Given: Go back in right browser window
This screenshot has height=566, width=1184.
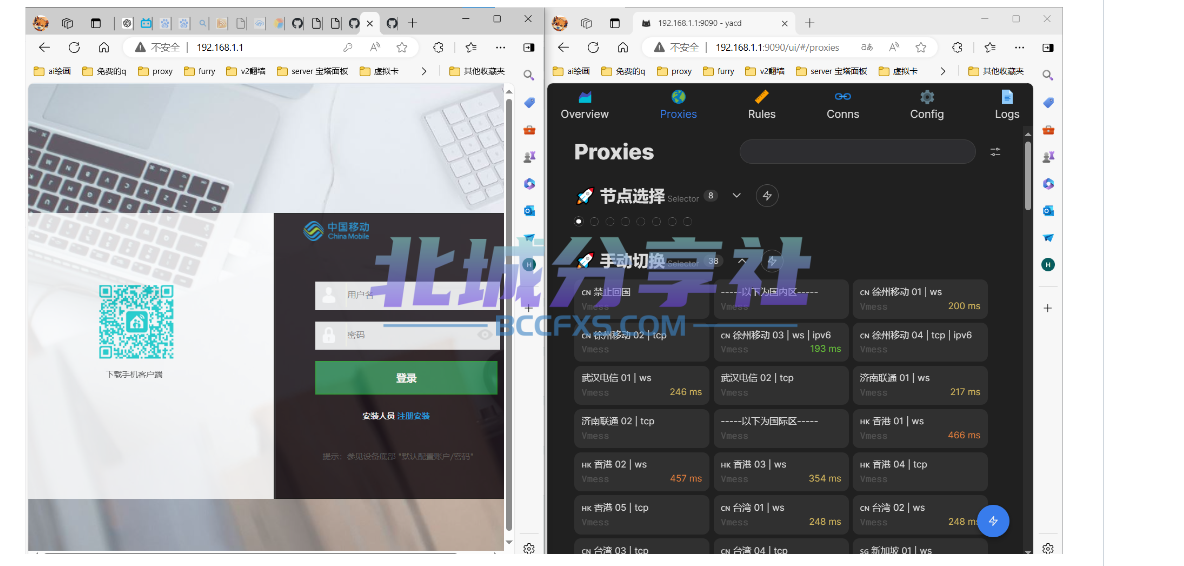Looking at the screenshot, I should 563,48.
